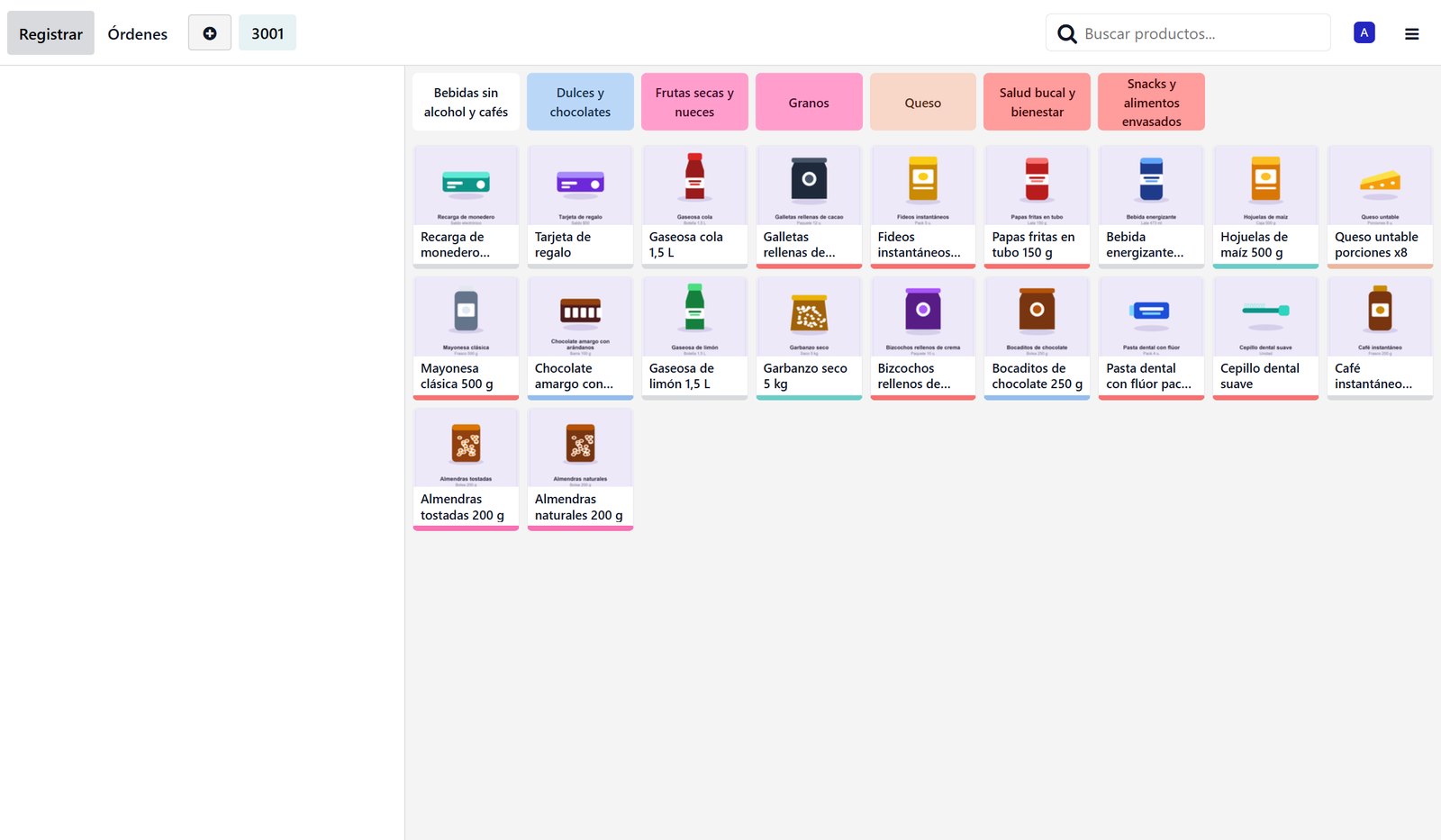Pick the Queso untable porciones x8
This screenshot has width=1441, height=840.
point(1380,206)
